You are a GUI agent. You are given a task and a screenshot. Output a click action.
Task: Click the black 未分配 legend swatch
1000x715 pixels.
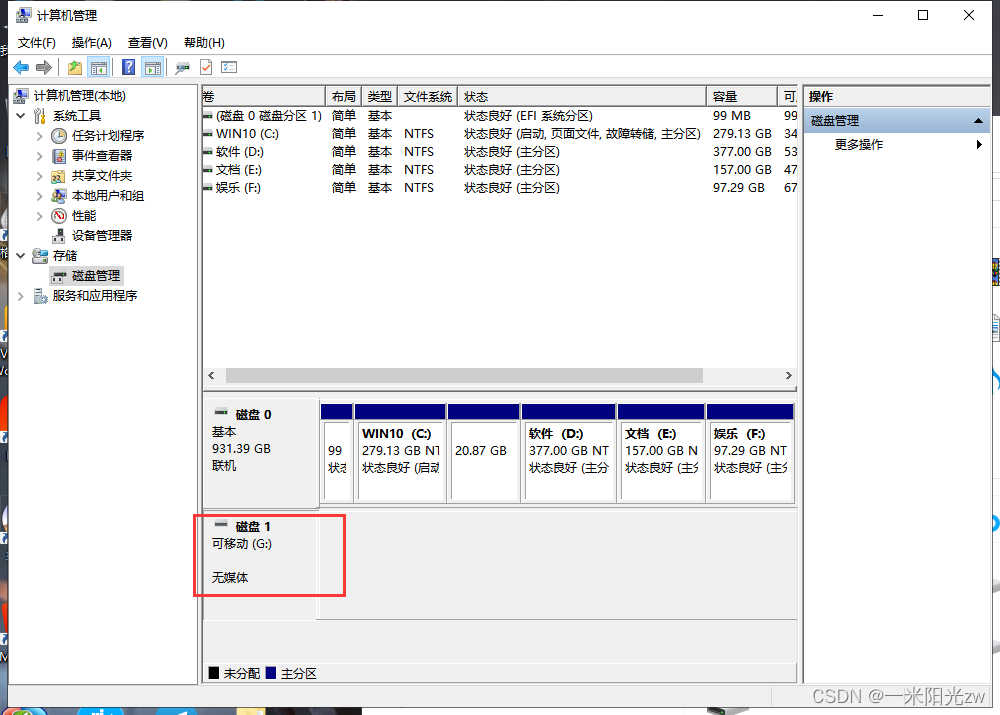(x=214, y=673)
